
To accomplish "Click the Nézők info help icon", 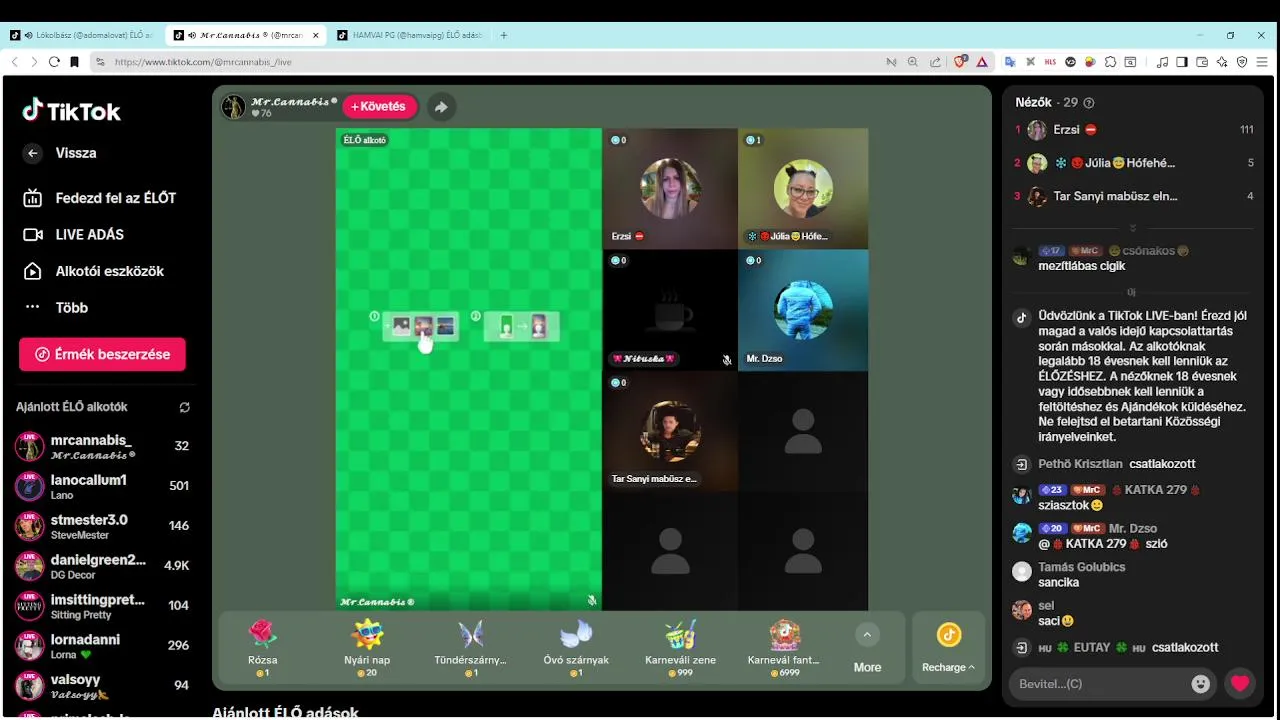I will click(x=1089, y=103).
